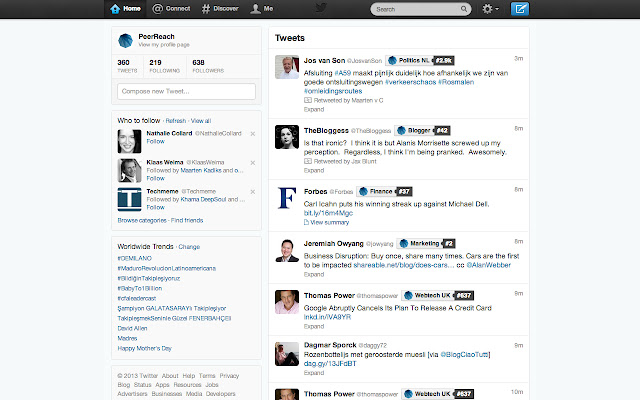
Task: Open the Help footer link
Action: click(x=189, y=376)
